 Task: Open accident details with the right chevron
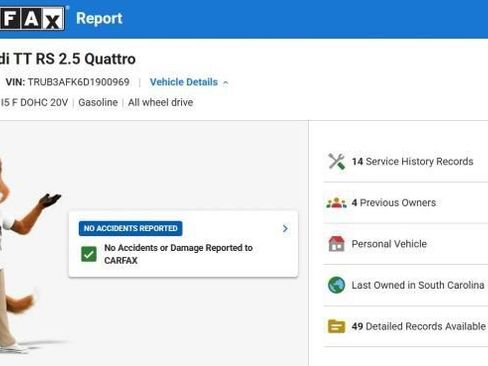pyautogui.click(x=285, y=229)
